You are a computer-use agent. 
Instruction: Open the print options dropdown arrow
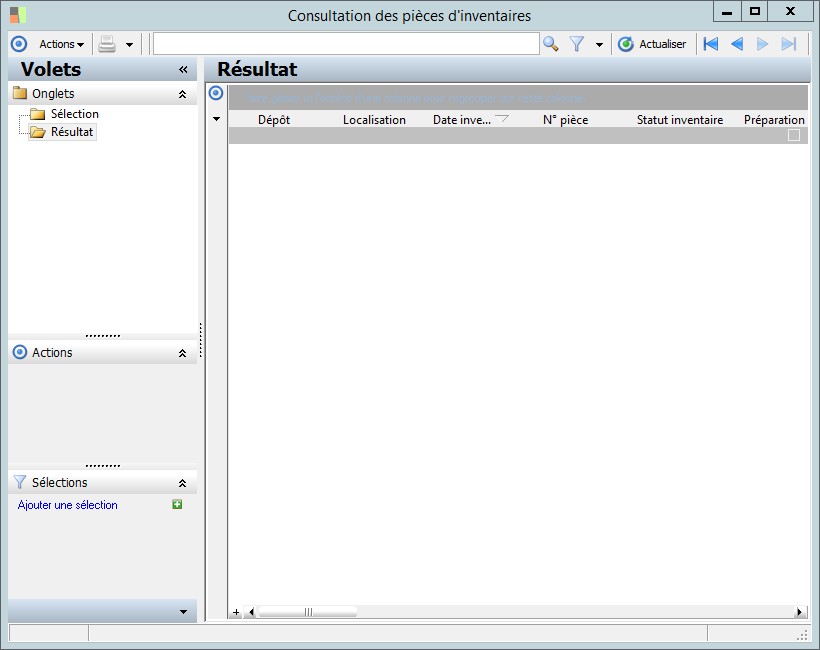129,45
